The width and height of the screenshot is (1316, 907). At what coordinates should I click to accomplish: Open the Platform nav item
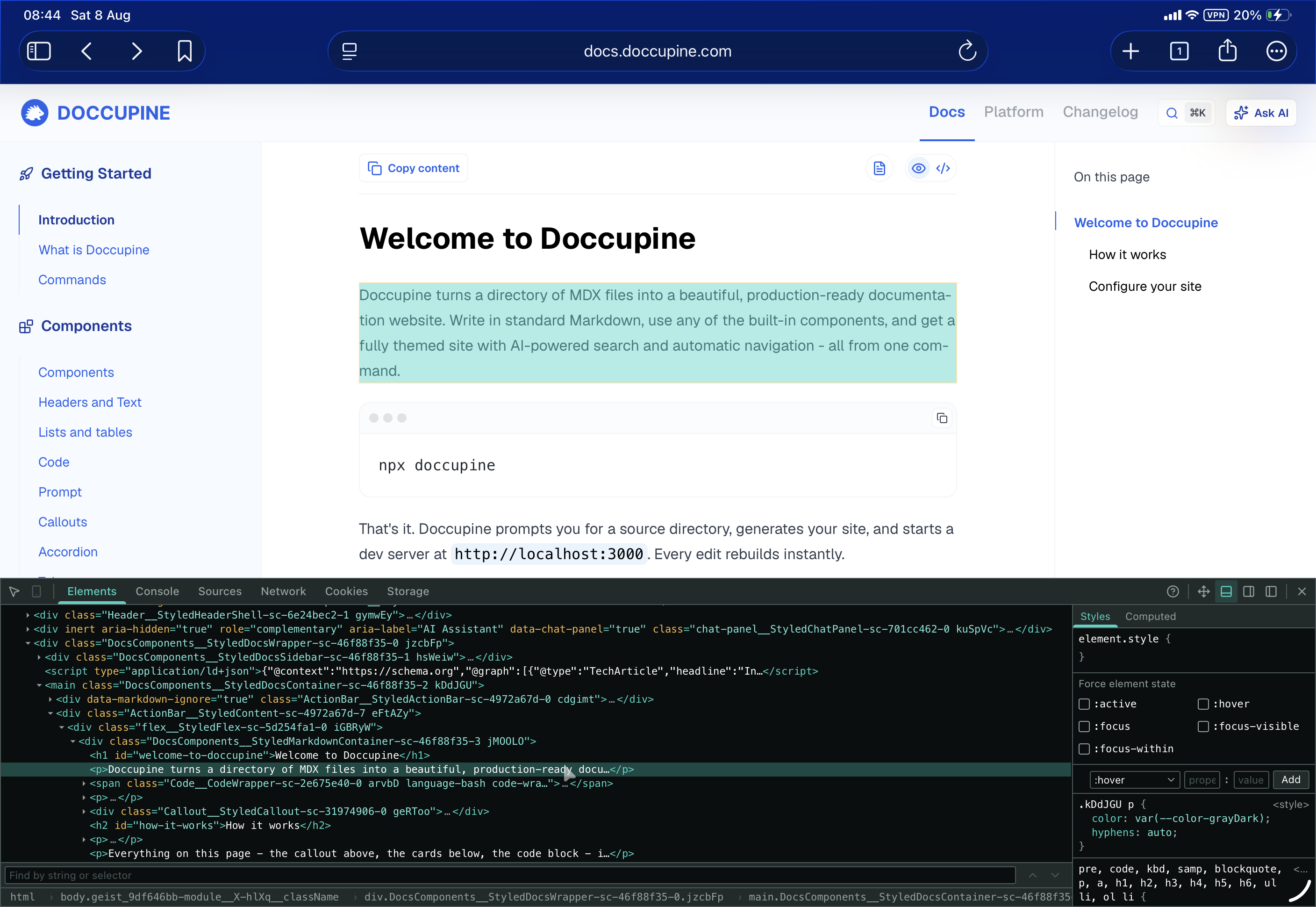[1014, 112]
